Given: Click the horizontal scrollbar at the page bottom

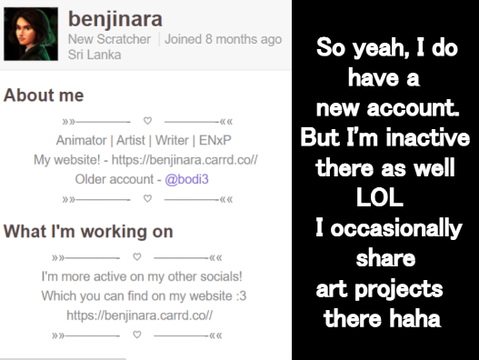Looking at the screenshot, I should 63,359.
